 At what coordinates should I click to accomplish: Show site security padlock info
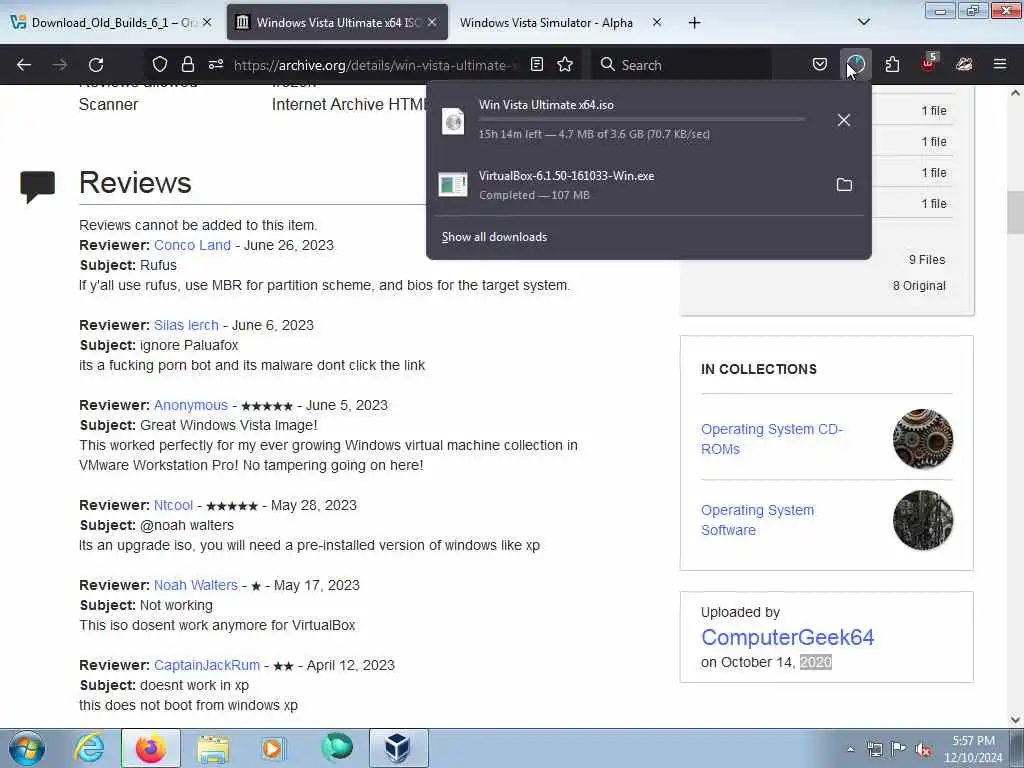(188, 65)
